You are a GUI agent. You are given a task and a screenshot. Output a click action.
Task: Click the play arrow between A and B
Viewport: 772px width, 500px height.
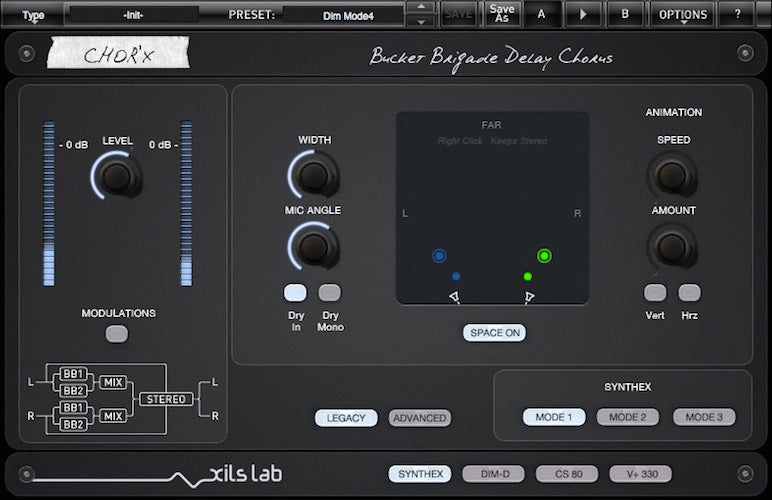(583, 15)
